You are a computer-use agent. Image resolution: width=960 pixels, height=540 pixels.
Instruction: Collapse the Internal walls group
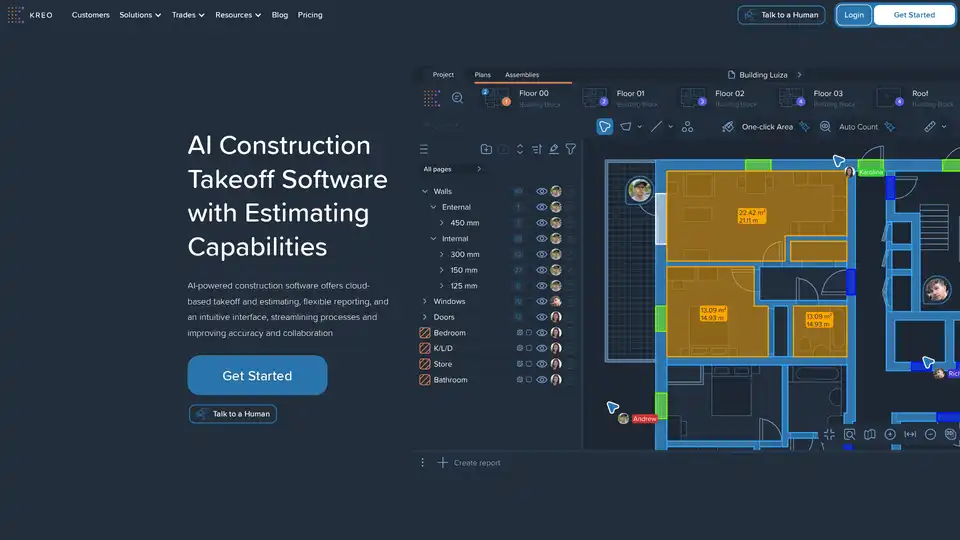[433, 239]
